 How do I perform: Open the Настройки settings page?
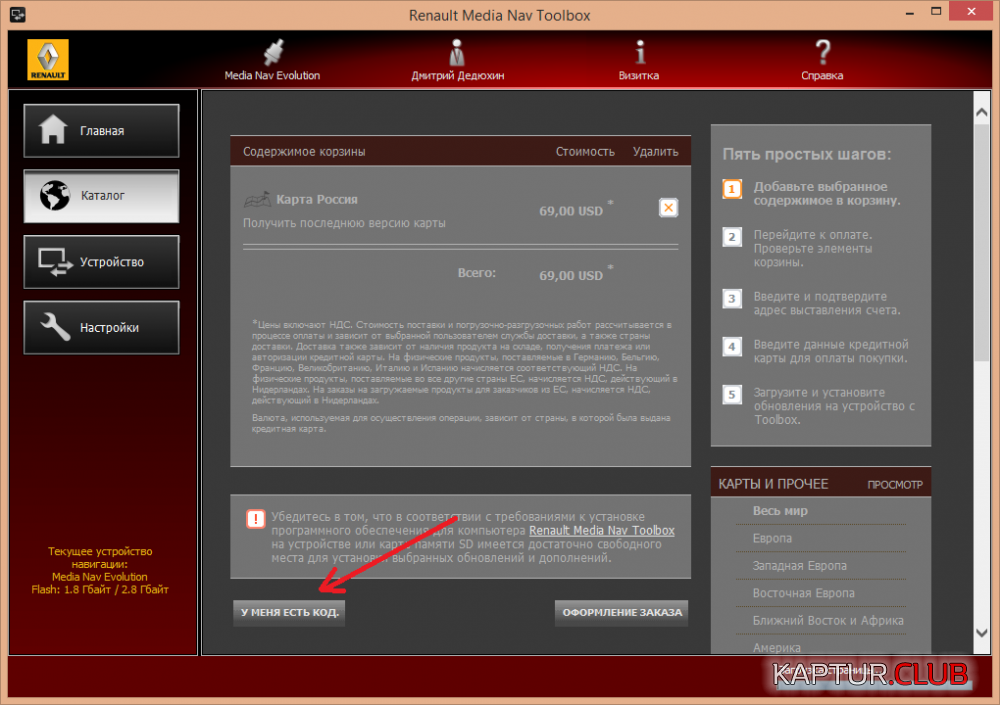point(101,327)
